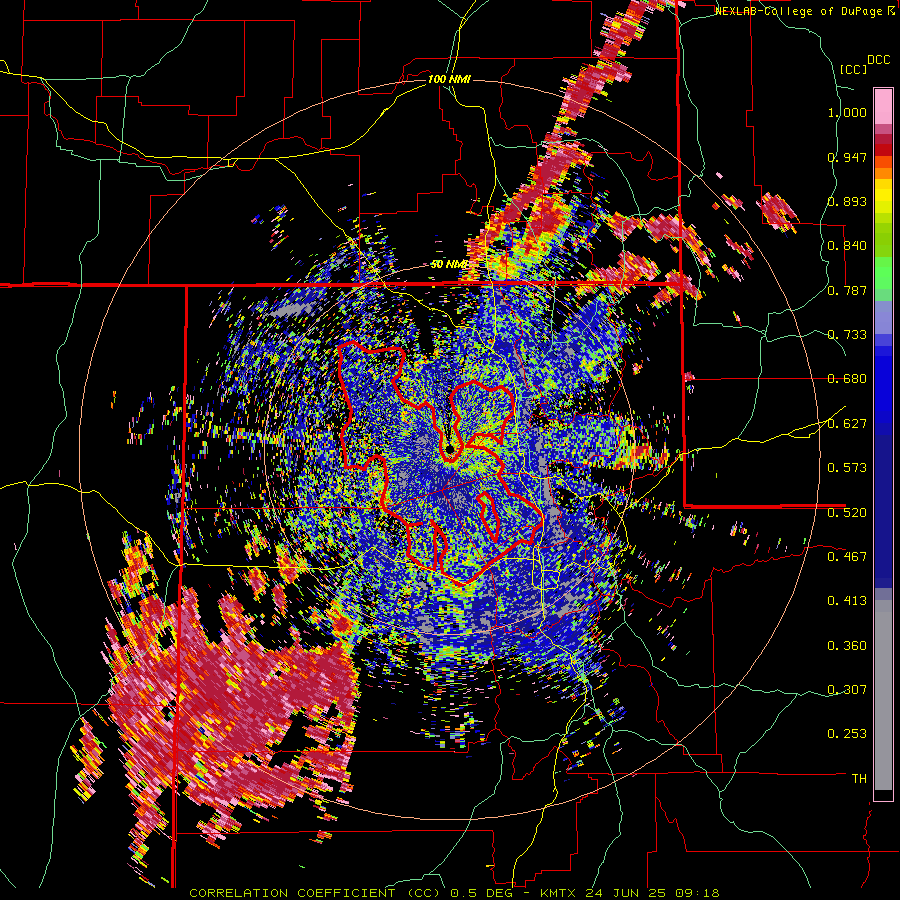Select the 0.840 scale value

pyautogui.click(x=847, y=246)
